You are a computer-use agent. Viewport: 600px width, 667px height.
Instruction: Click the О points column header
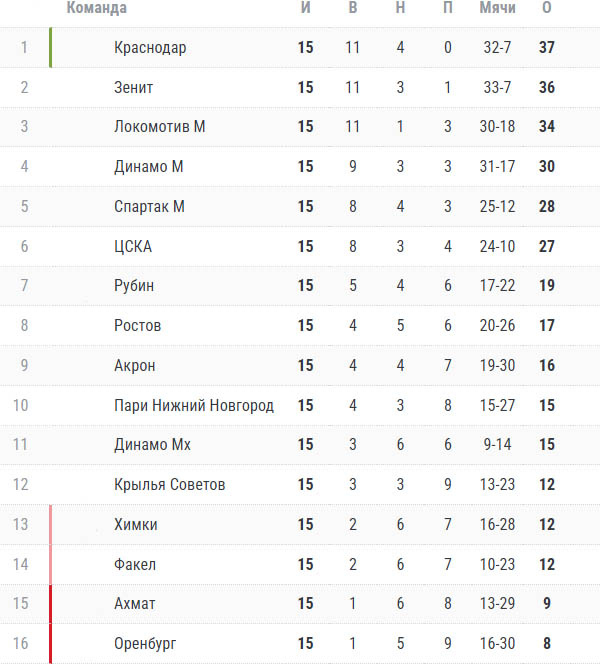[x=547, y=8]
